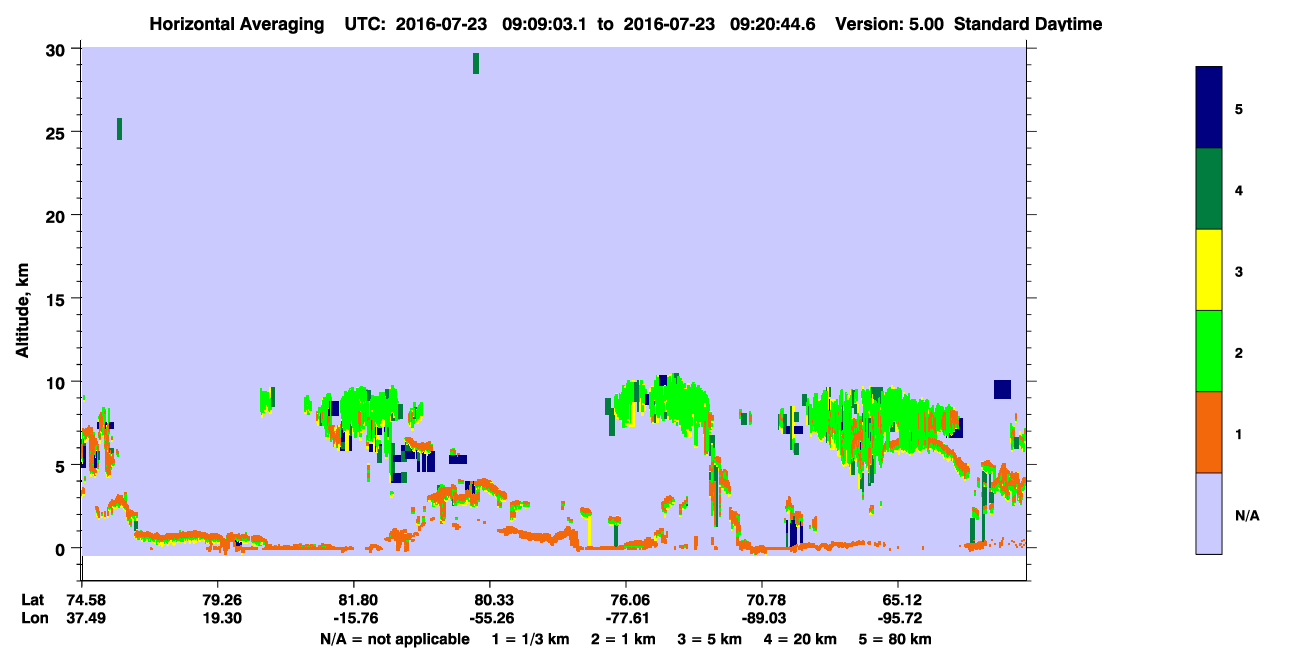Click the y-axis tick label 20
The height and width of the screenshot is (667, 1300).
click(x=57, y=216)
